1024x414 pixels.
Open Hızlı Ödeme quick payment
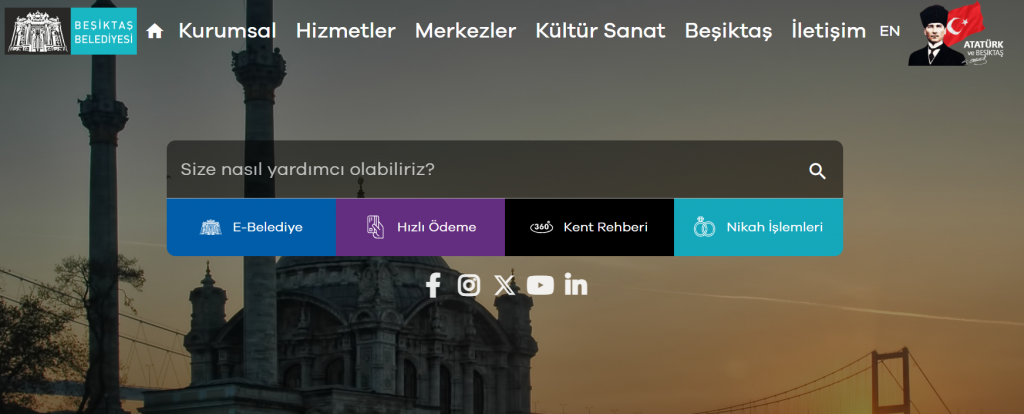point(420,227)
